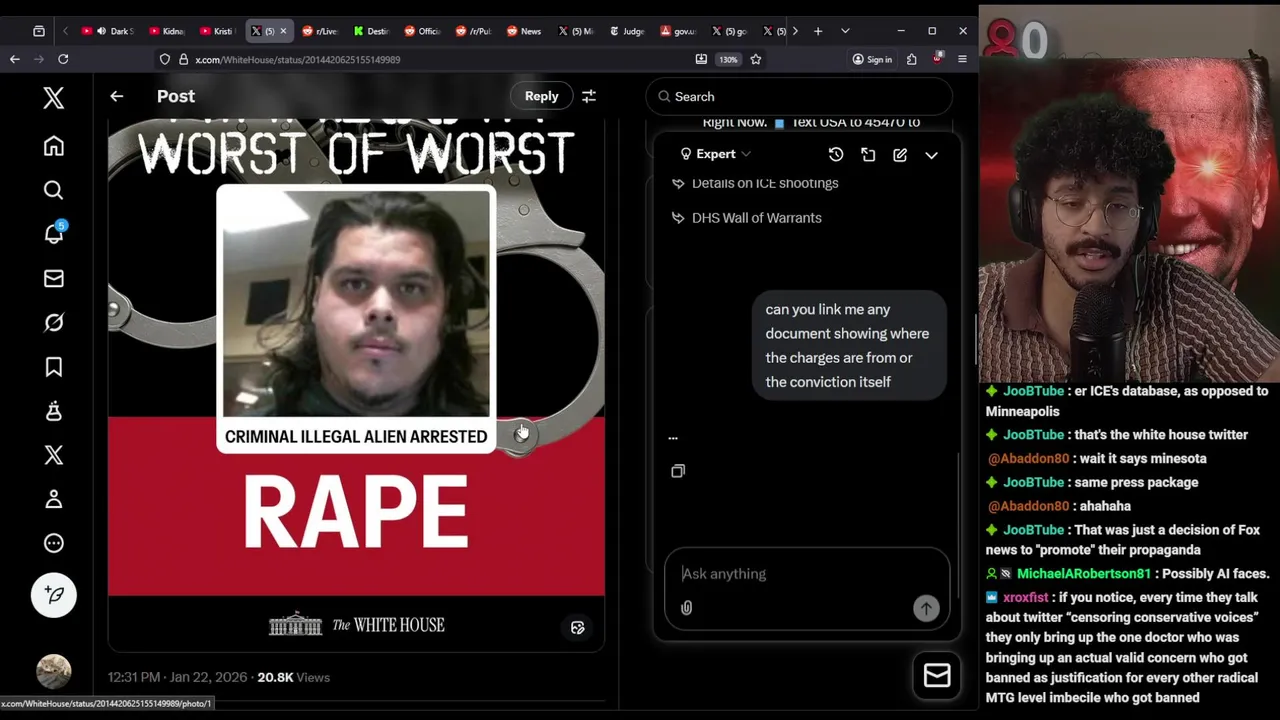Click the X logo in the sidebar

pyautogui.click(x=54, y=97)
